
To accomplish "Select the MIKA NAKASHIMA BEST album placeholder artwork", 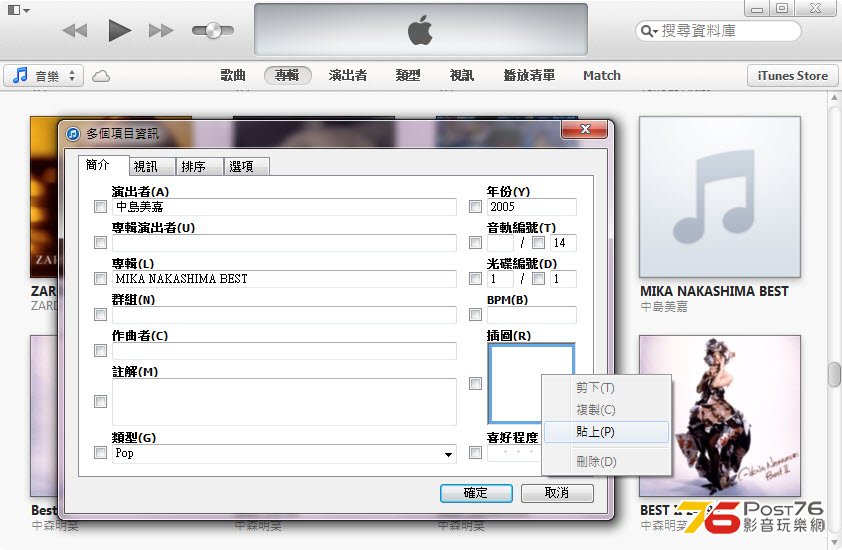I will click(x=720, y=197).
